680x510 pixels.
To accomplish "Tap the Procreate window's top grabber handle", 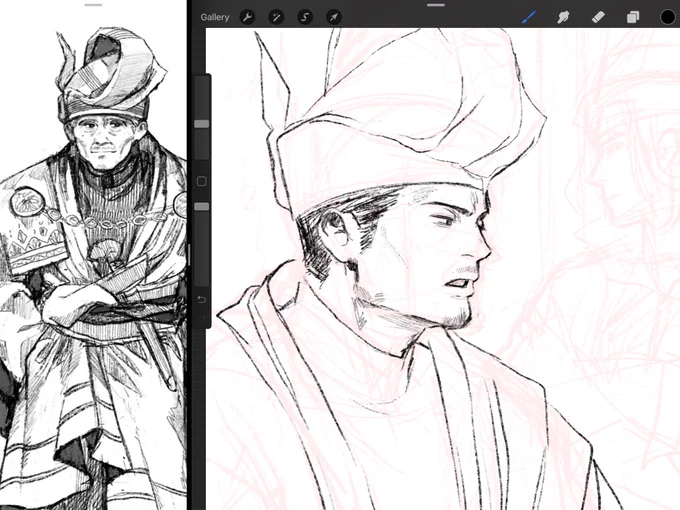I will pos(436,5).
